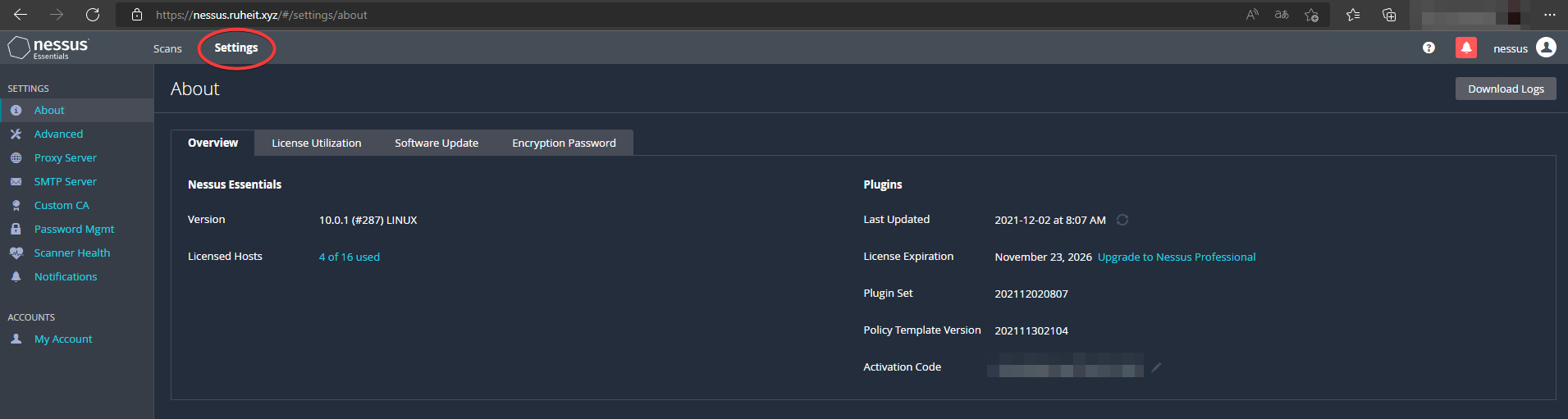Follow the Upgrade to Nessus Professional link

pos(1176,257)
